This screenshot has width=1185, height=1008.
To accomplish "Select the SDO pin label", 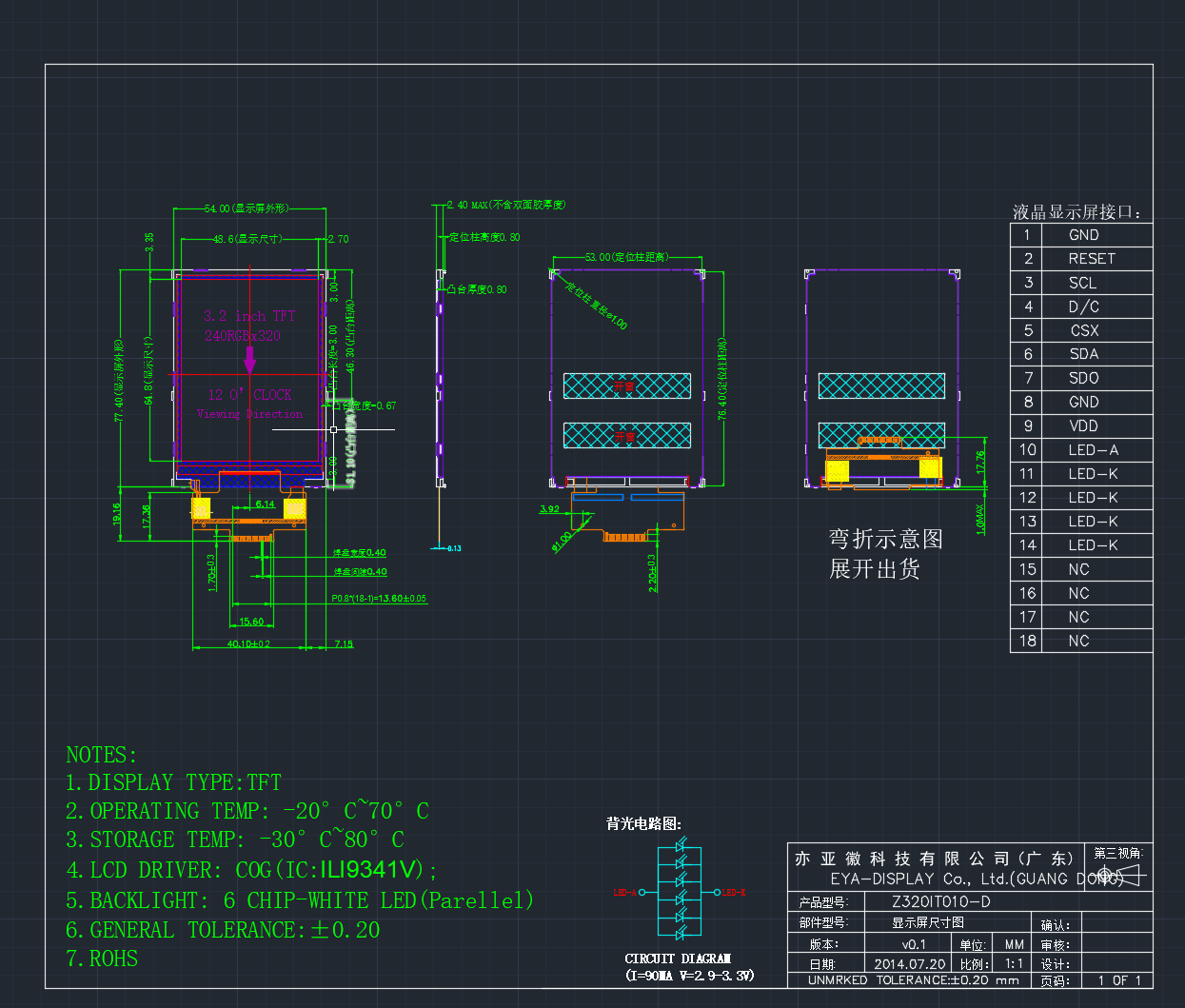I will pyautogui.click(x=1083, y=378).
